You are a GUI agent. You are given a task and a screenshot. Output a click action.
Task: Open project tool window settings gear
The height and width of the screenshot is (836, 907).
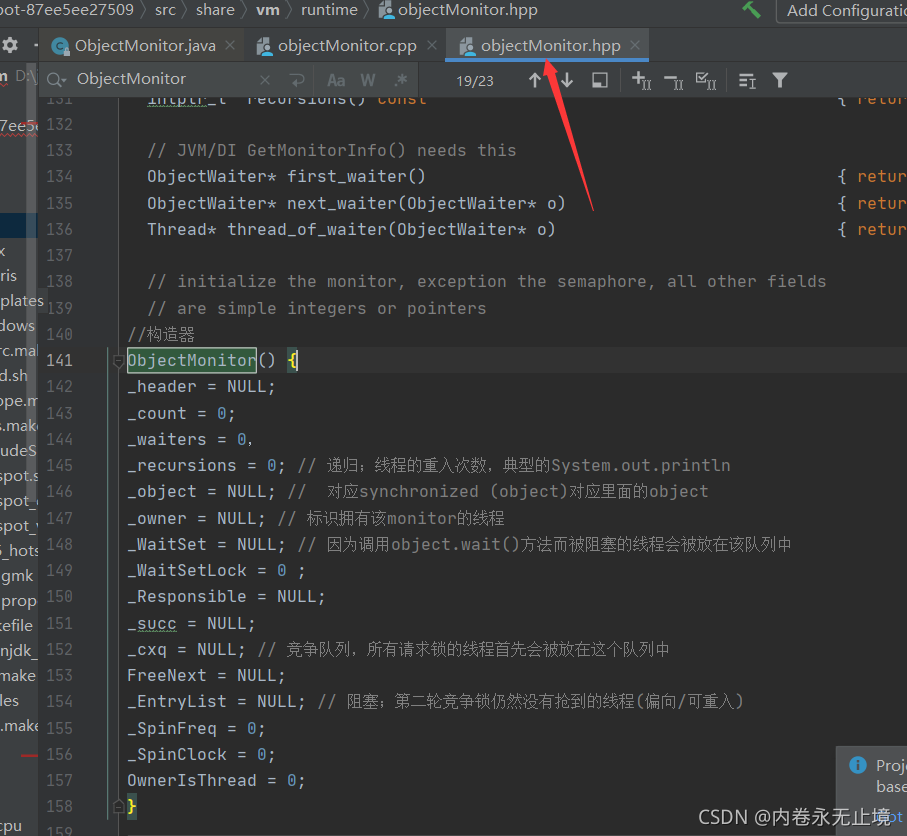[x=10, y=45]
